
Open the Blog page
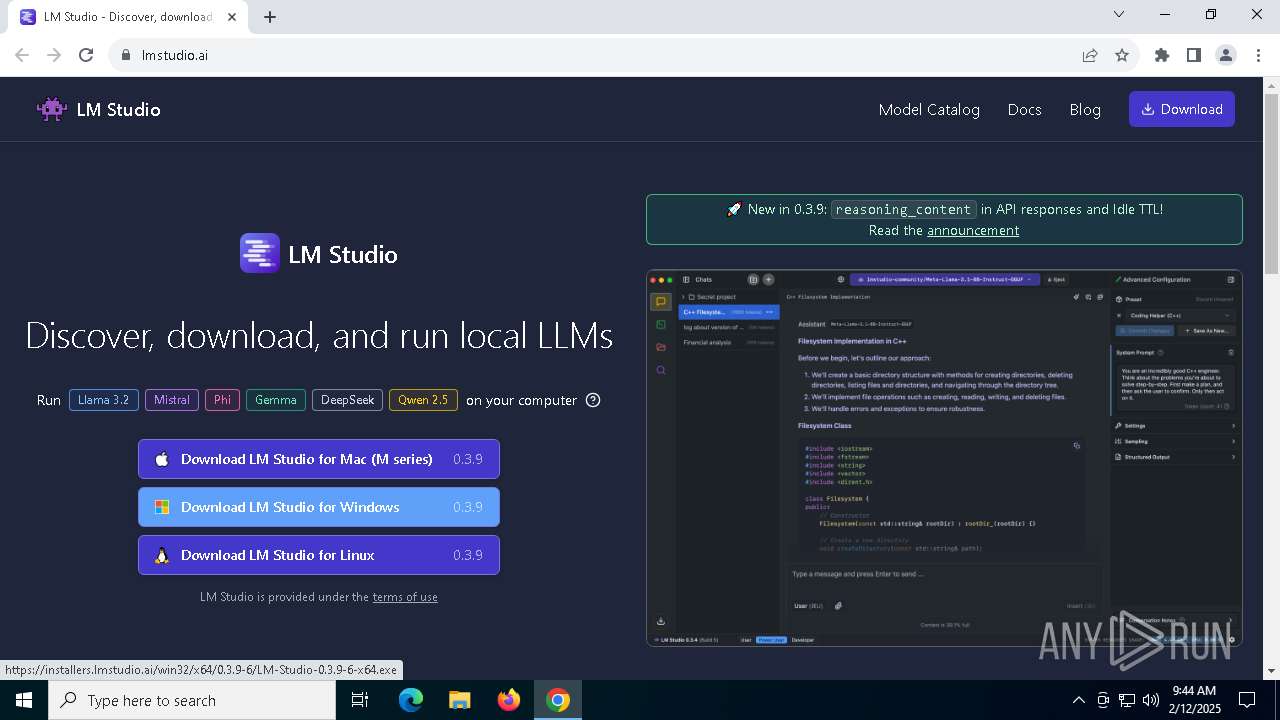(x=1085, y=109)
